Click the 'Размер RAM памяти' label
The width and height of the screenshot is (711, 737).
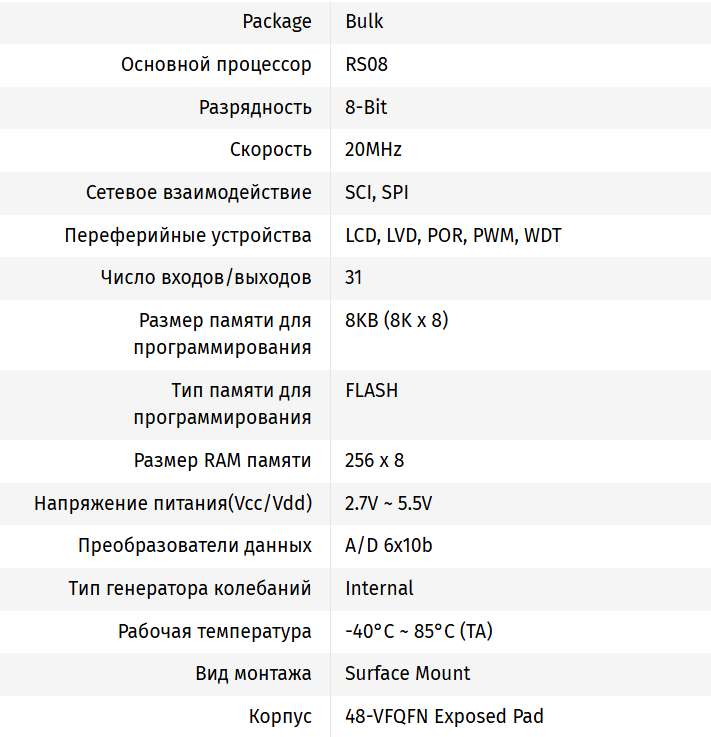[223, 461]
